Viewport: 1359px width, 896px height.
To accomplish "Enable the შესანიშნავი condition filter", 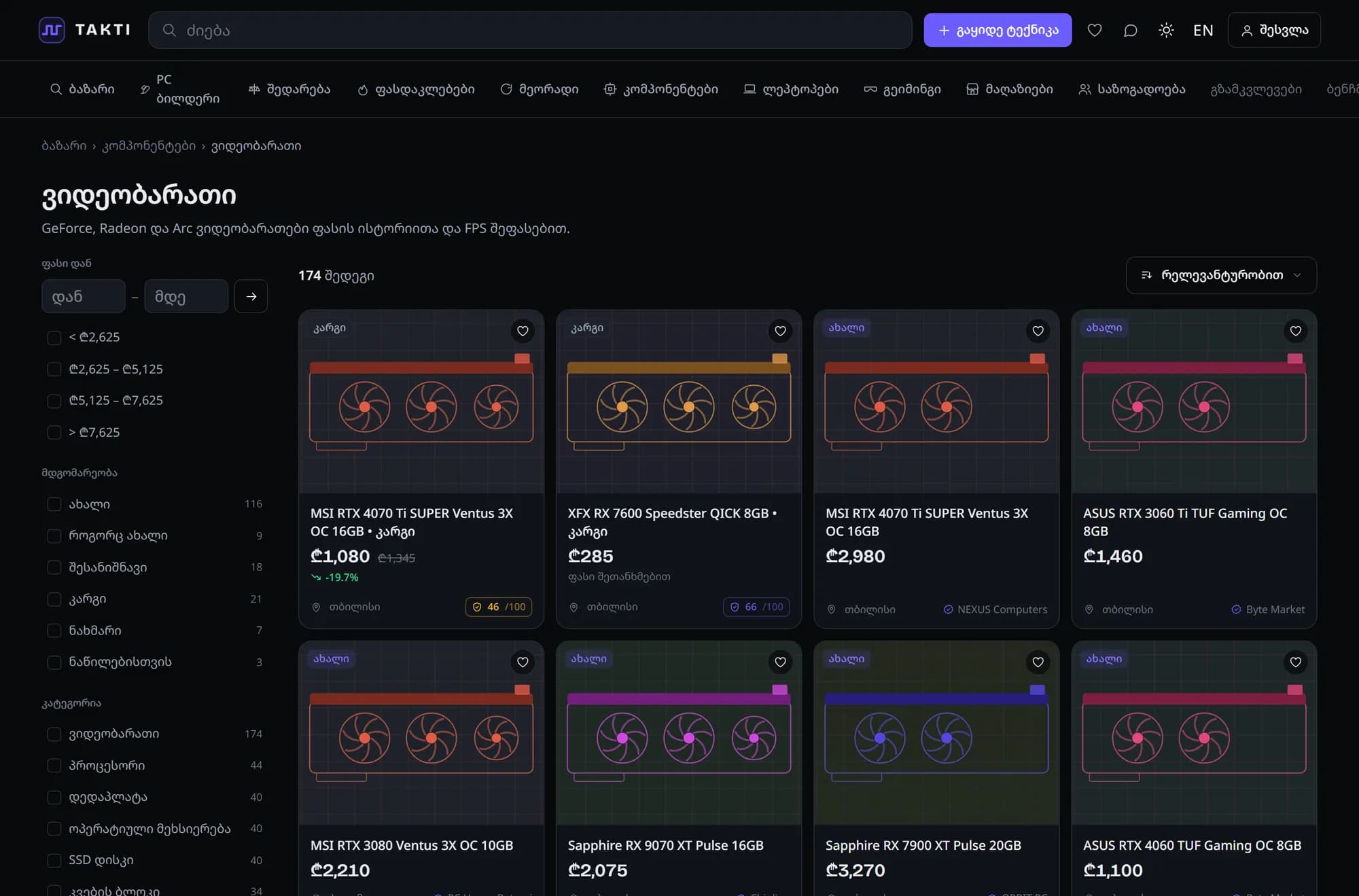I will (54, 567).
